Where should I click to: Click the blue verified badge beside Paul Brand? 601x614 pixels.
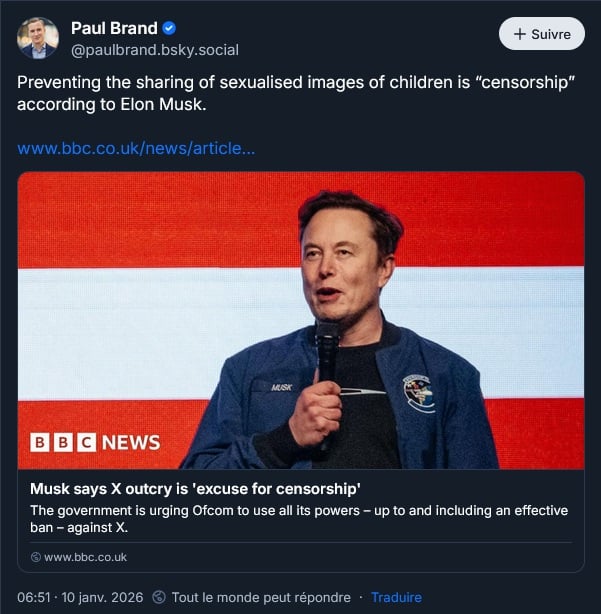(x=170, y=28)
